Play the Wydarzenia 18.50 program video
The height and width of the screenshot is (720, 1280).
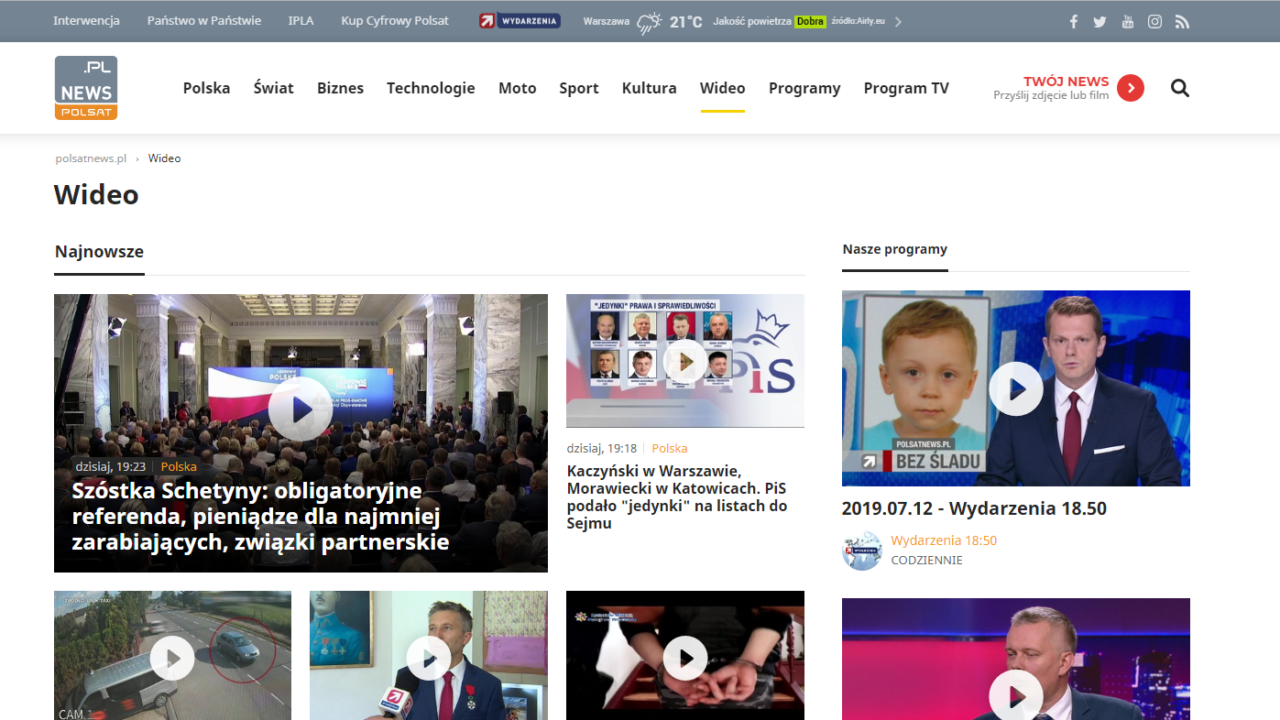(x=1016, y=388)
